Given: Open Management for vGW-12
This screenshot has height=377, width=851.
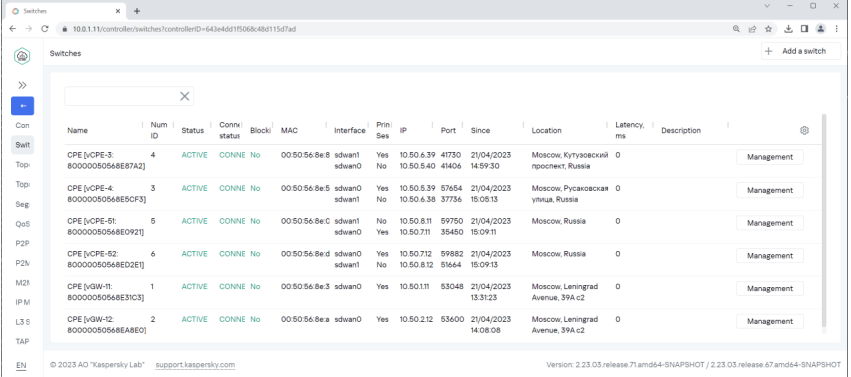Looking at the screenshot, I should pyautogui.click(x=770, y=321).
